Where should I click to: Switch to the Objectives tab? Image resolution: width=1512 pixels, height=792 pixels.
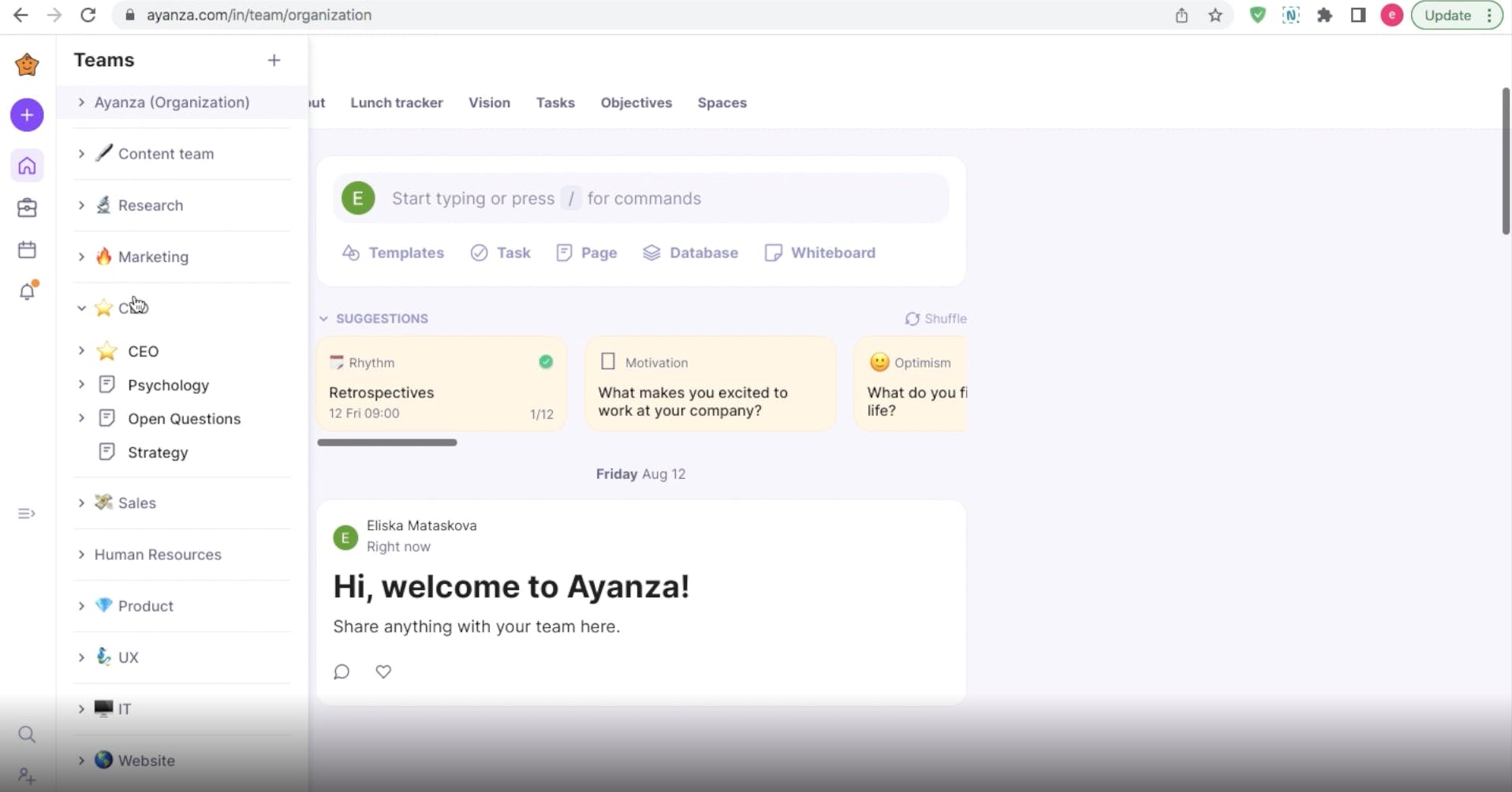(636, 103)
